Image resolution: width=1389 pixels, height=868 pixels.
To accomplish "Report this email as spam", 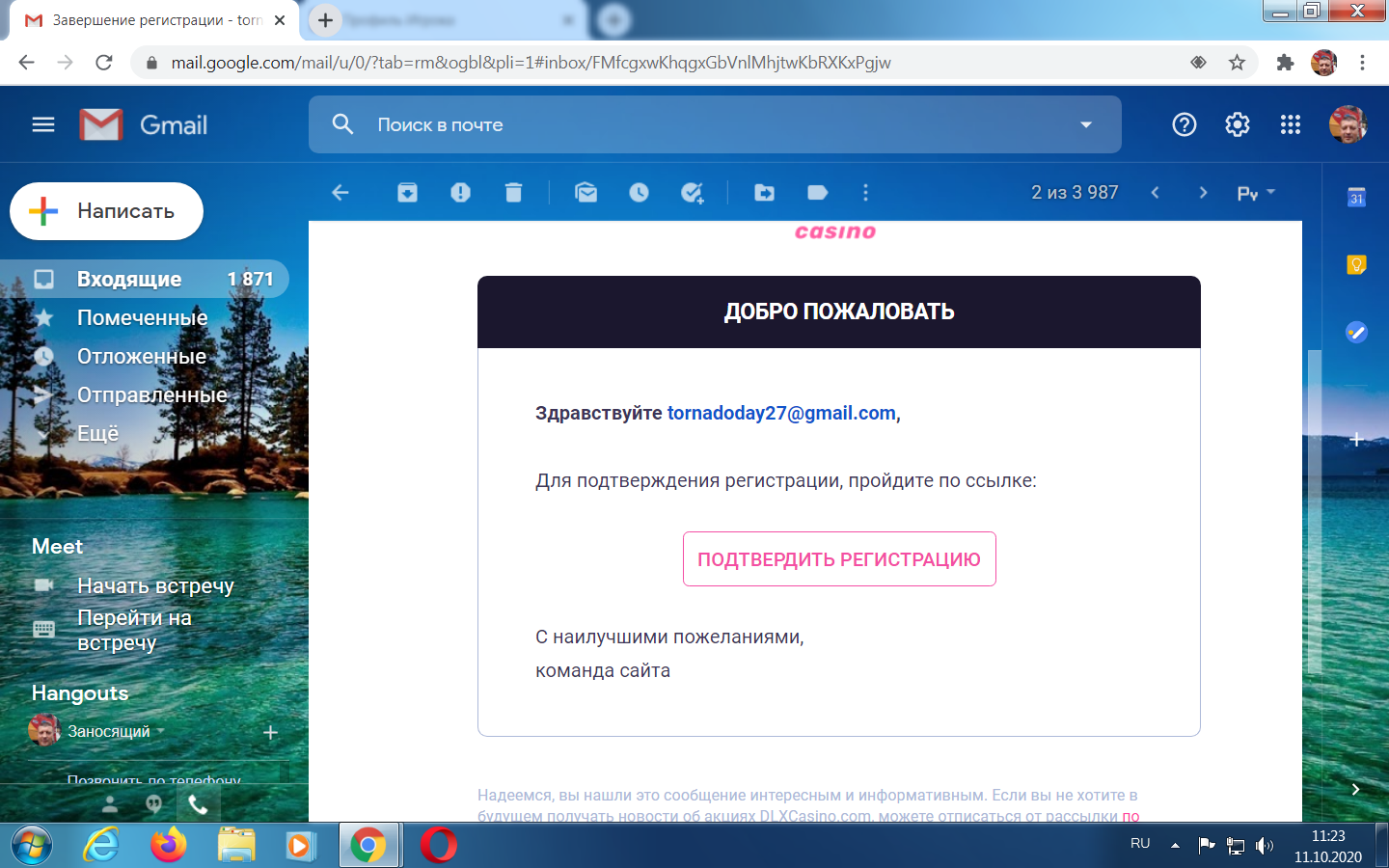I will point(461,193).
